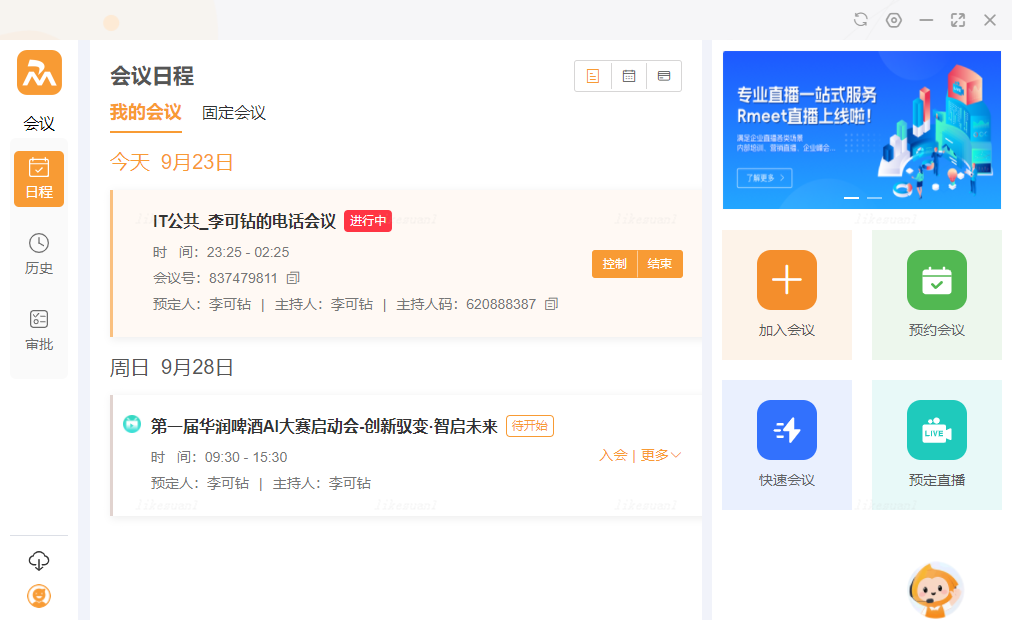1012x620 pixels.
Task: Switch to card view of schedule
Action: click(x=664, y=76)
